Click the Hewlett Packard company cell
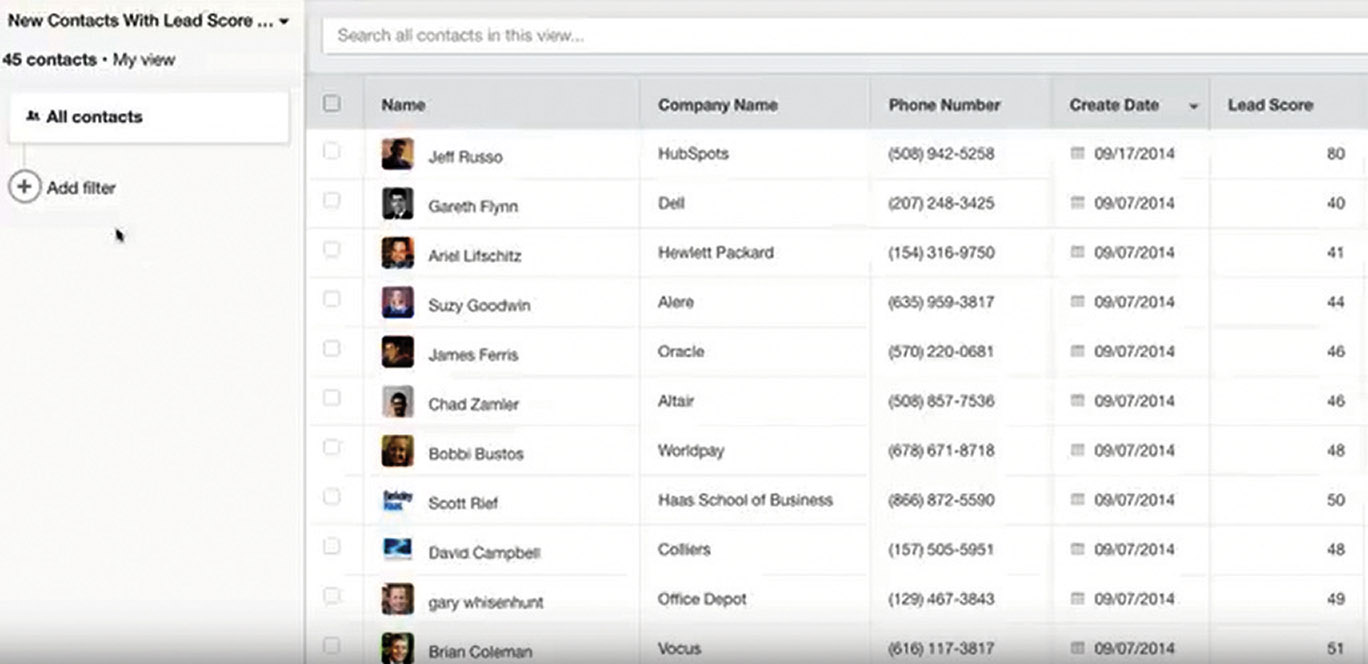Screen dimensions: 1368x664 tap(715, 253)
